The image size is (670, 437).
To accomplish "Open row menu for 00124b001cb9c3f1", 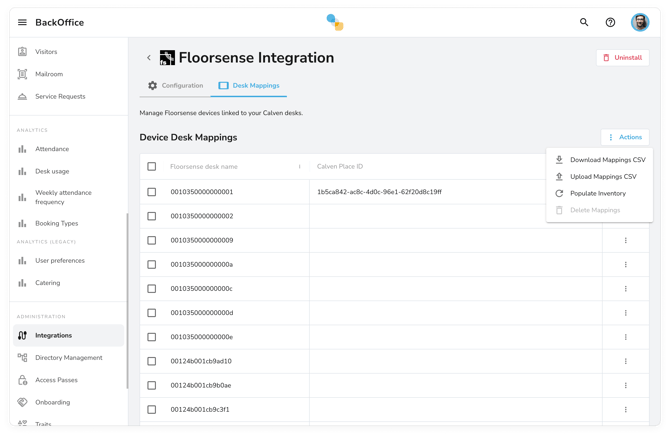I will [626, 410].
